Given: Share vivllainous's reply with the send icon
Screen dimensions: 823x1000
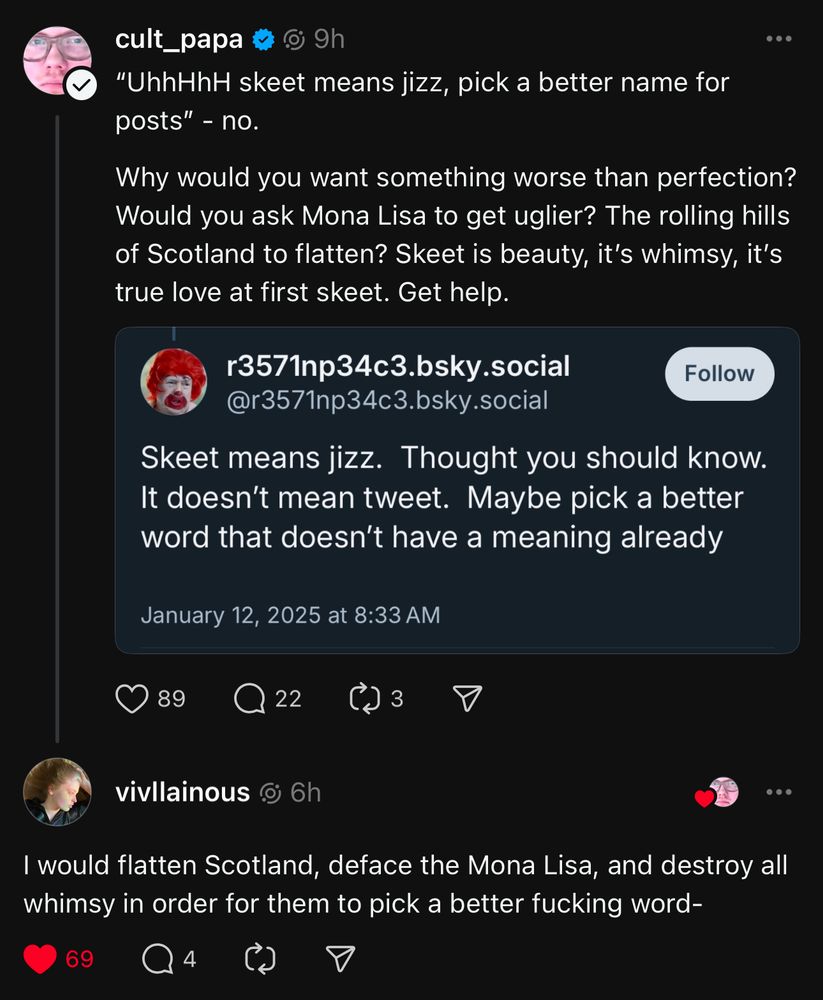Looking at the screenshot, I should click(x=339, y=958).
